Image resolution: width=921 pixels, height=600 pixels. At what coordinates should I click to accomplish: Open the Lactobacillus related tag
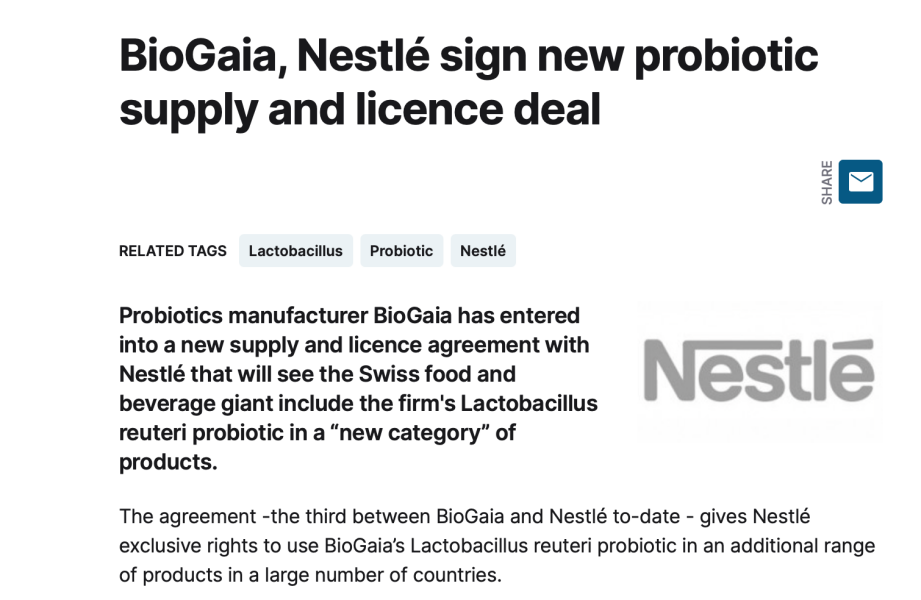point(296,251)
